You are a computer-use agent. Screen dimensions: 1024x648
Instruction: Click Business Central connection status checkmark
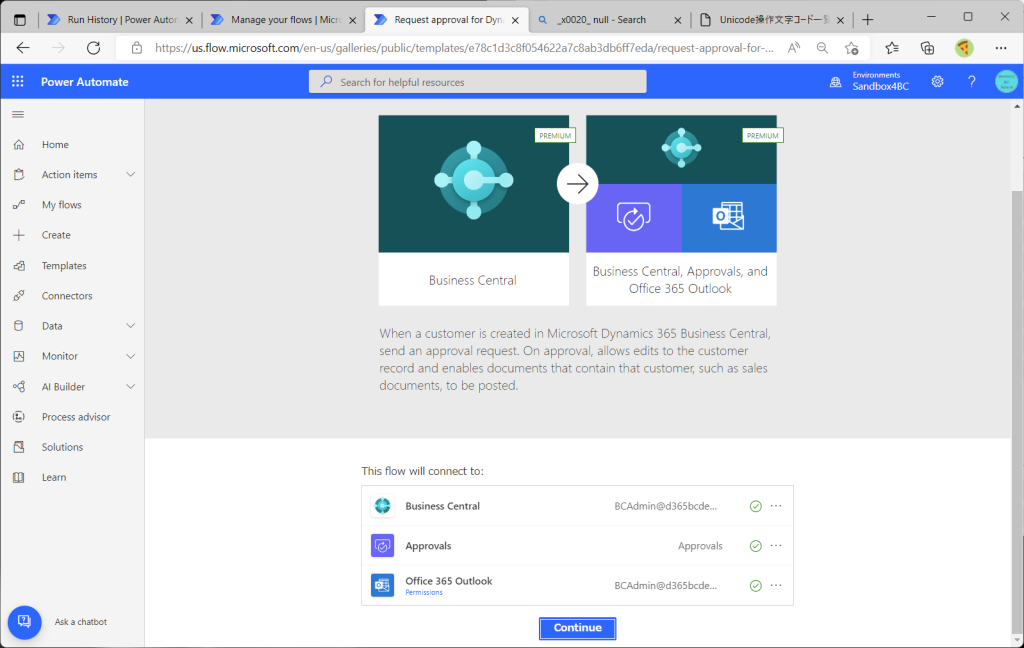point(756,506)
